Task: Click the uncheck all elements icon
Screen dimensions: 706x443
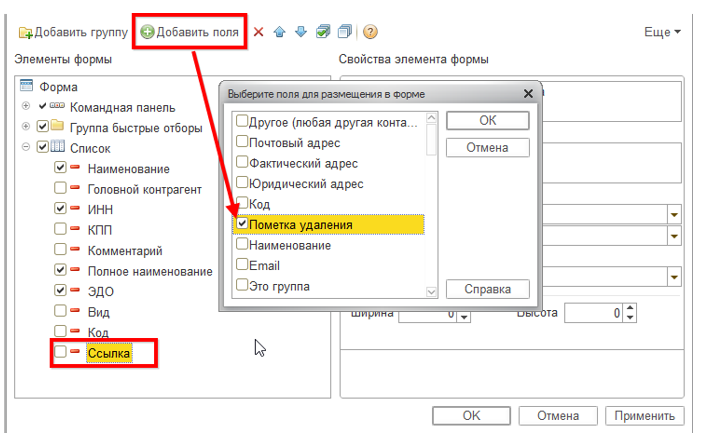Action: pos(345,32)
